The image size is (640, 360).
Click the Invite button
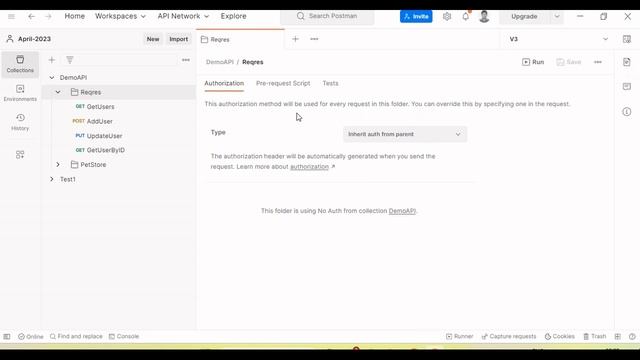pyautogui.click(x=416, y=16)
